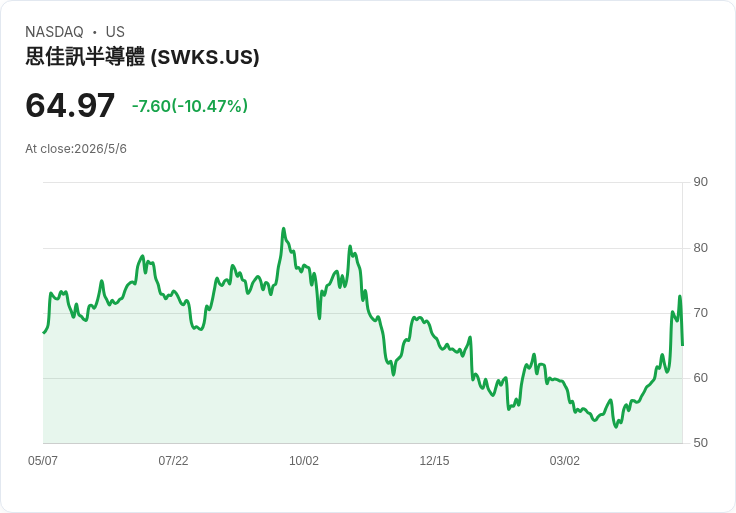Click the 80 price axis label
The width and height of the screenshot is (736, 513).
point(700,248)
